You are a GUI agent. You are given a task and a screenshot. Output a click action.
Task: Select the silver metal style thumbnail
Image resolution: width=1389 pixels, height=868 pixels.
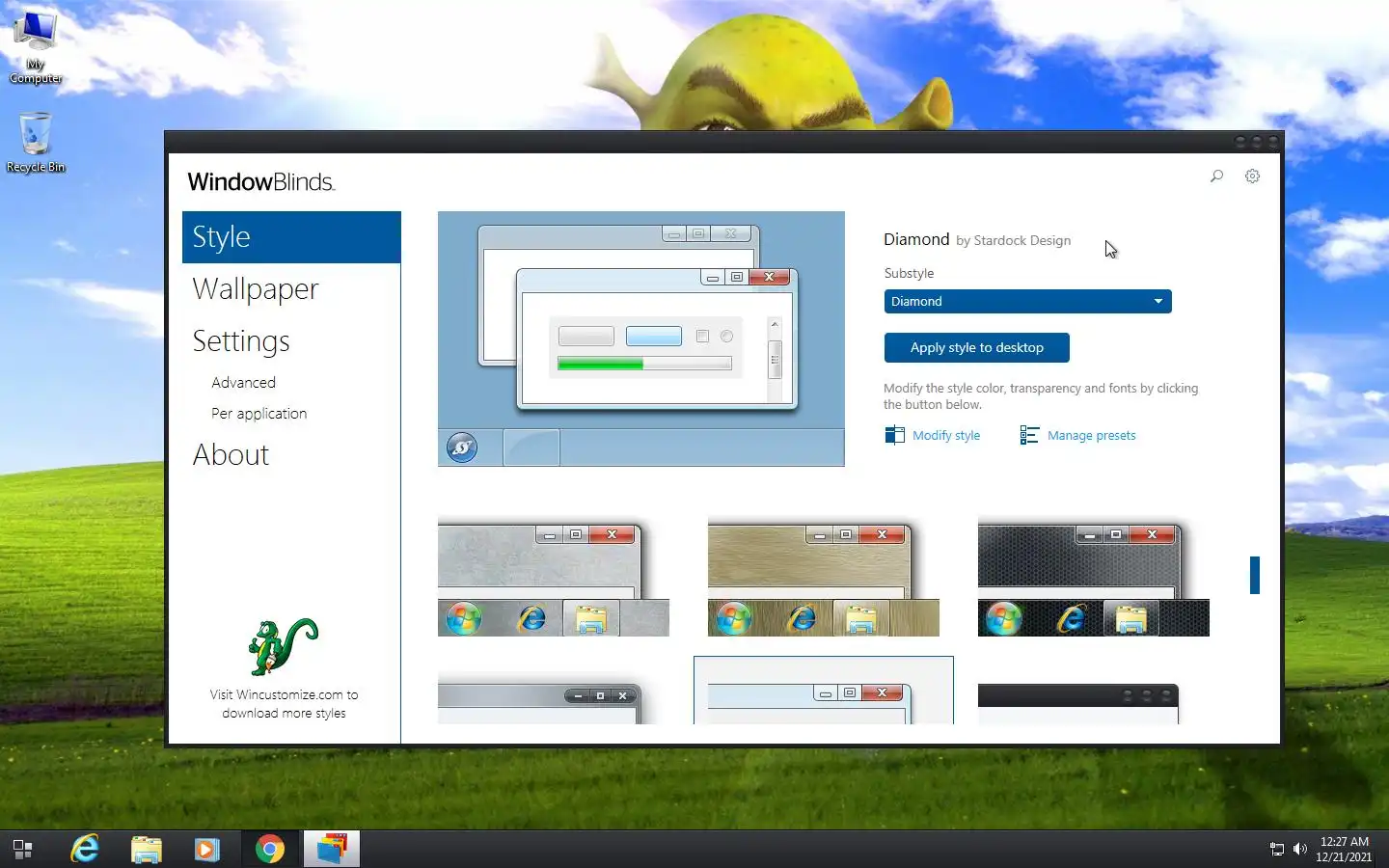tap(554, 577)
